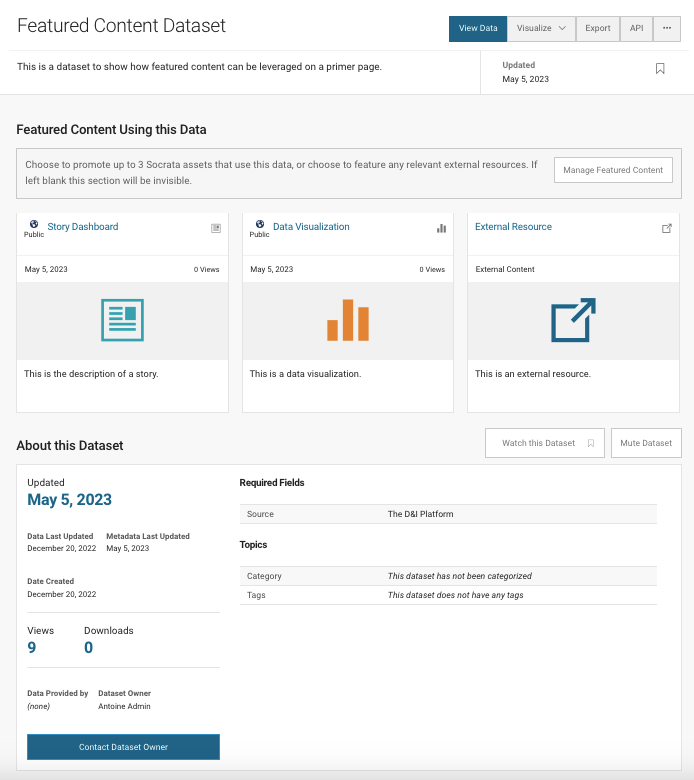This screenshot has height=780, width=694.
Task: Click the large 'May 5, 2023' updated date
Action: [x=69, y=500]
